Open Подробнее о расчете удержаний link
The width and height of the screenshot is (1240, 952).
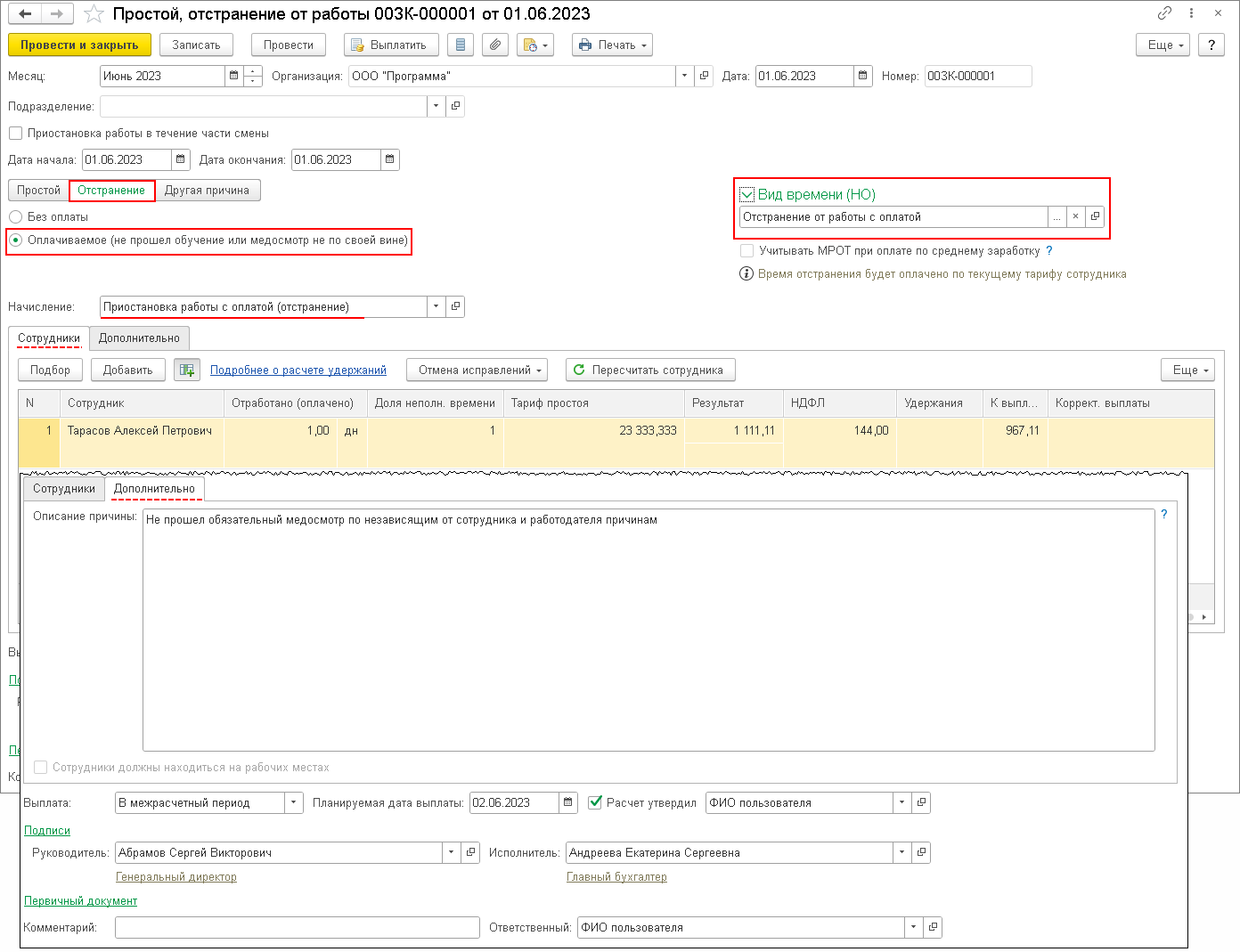point(298,370)
